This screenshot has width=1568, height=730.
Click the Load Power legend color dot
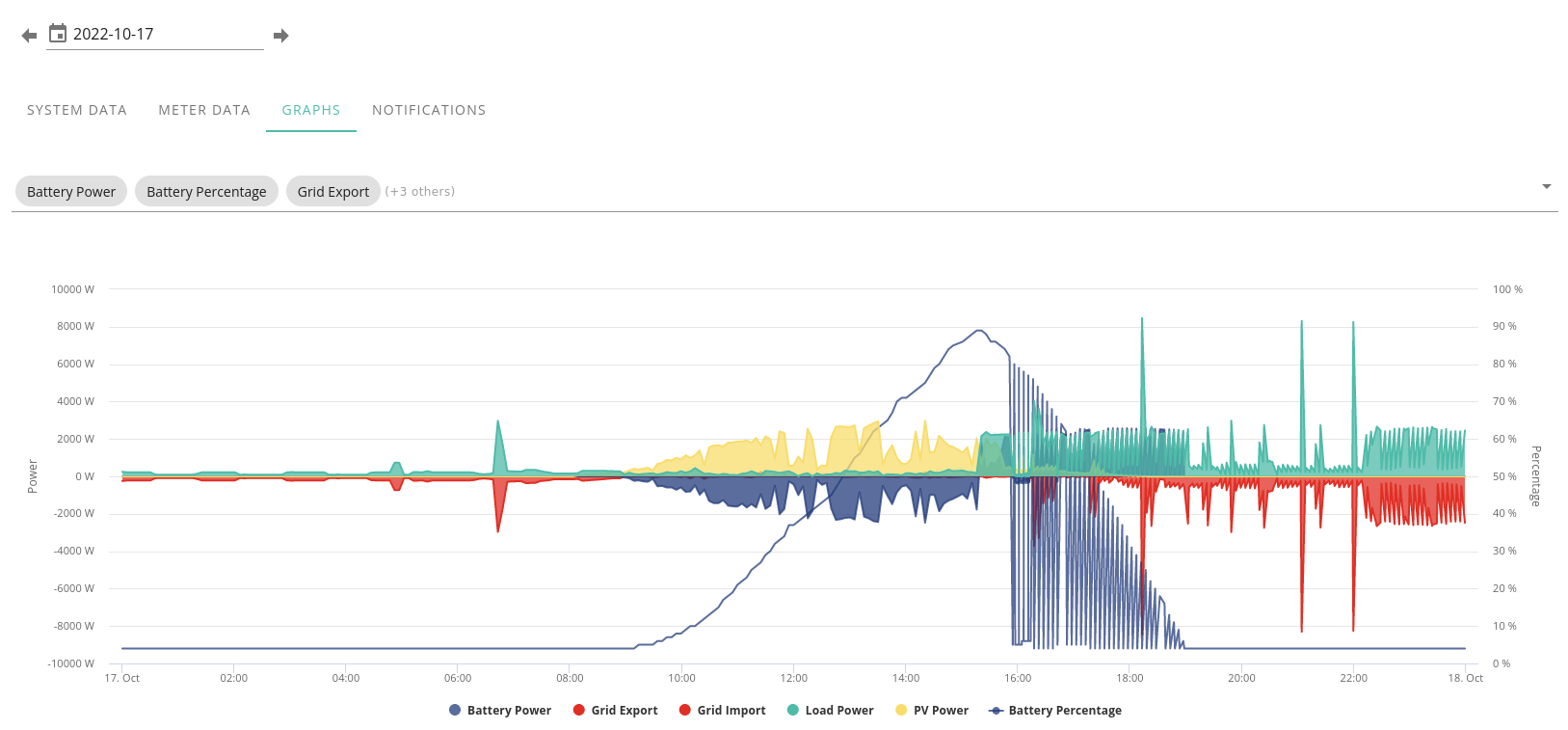(793, 710)
